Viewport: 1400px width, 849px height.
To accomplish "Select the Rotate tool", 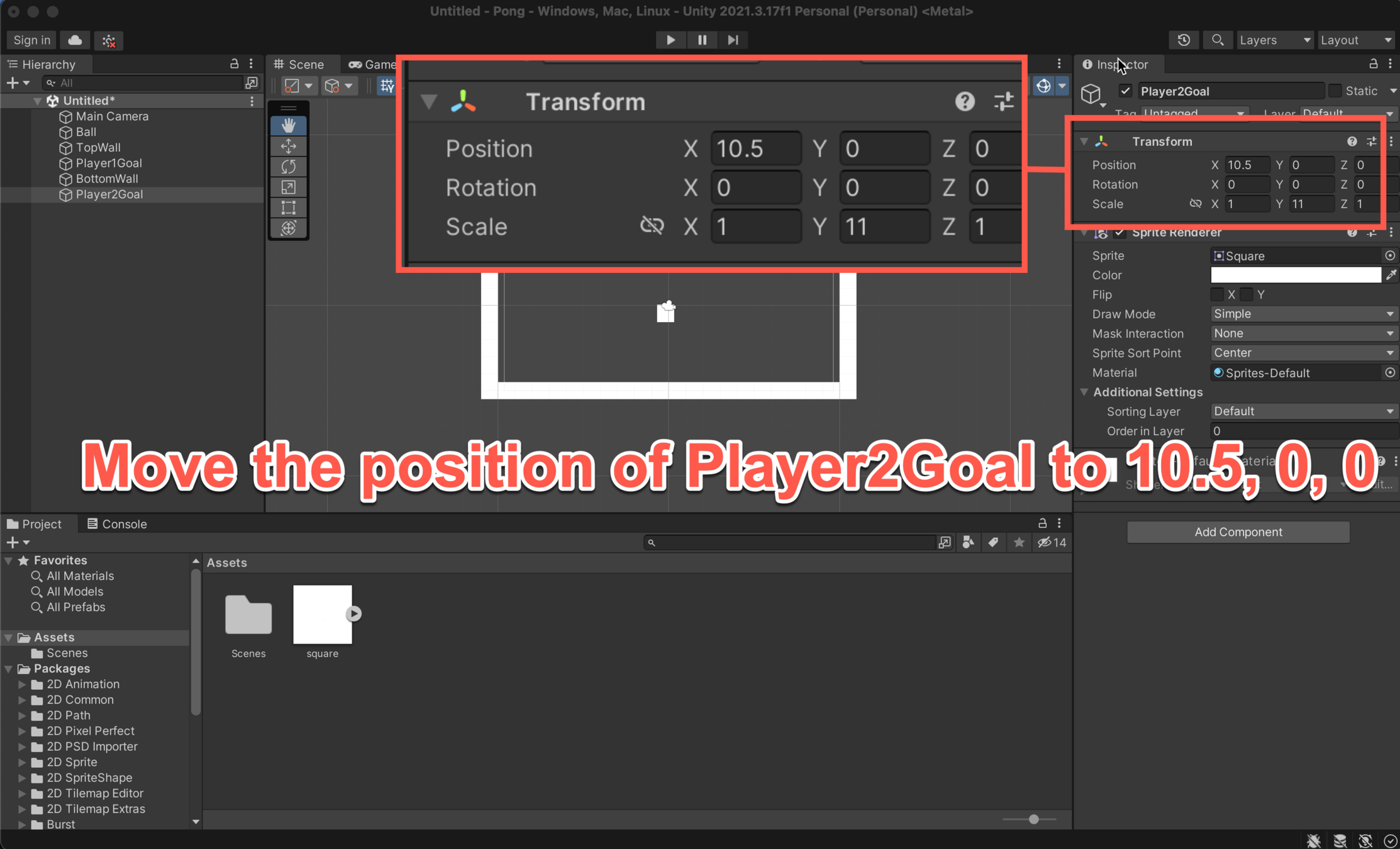I will click(x=289, y=167).
